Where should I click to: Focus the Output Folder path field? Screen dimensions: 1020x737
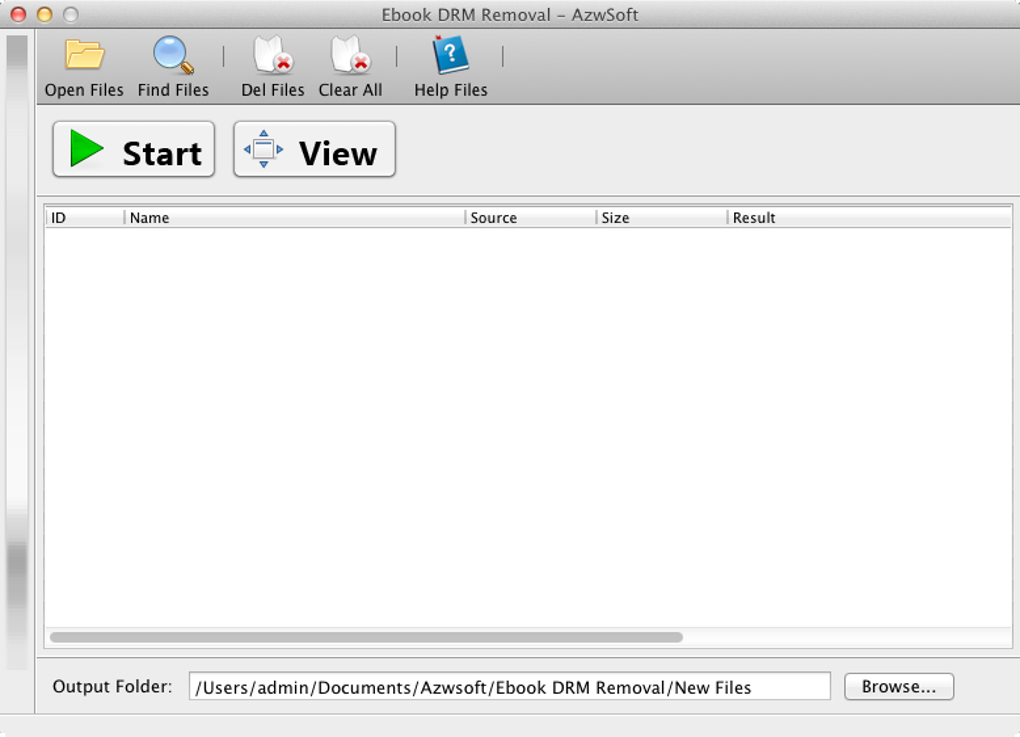(x=509, y=686)
